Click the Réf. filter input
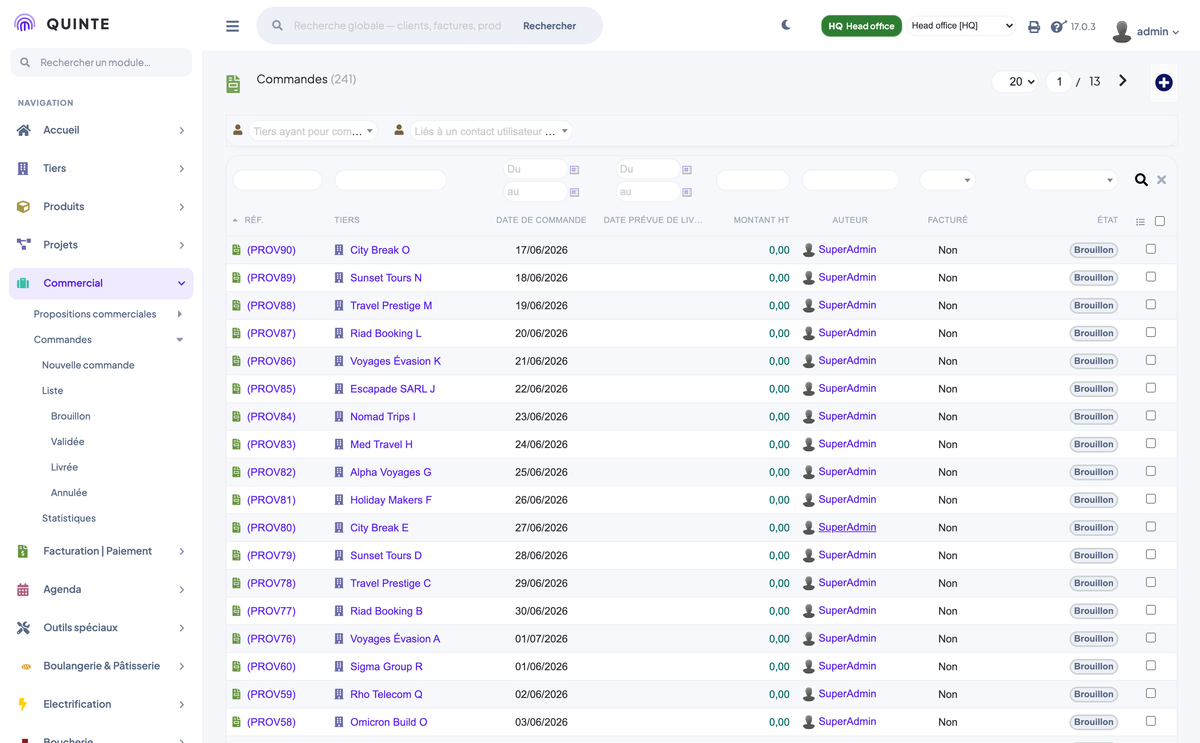 [278, 180]
